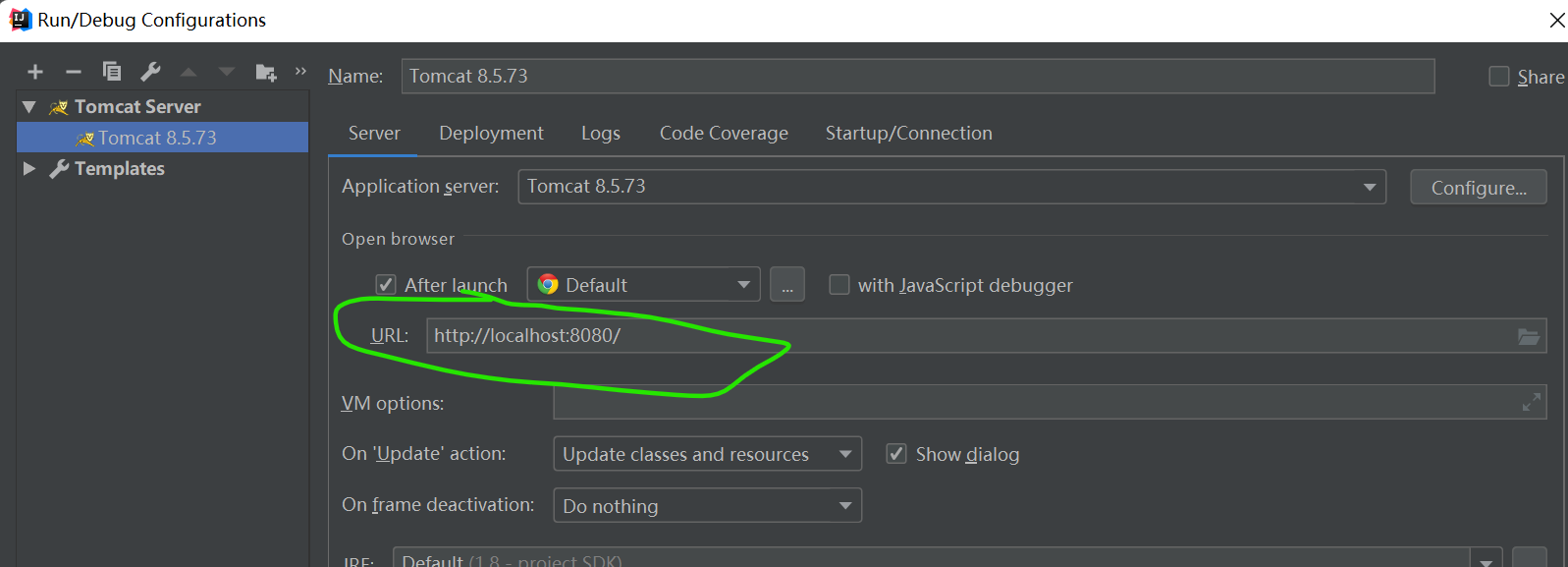The image size is (1568, 567).
Task: Click into the URL field
Action: 987,336
